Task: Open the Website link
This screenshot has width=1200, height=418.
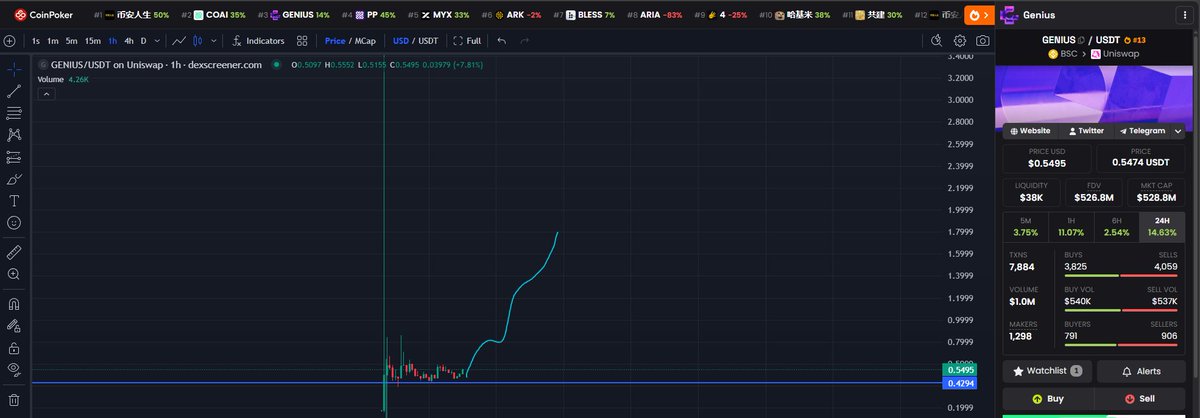Action: click(1030, 131)
